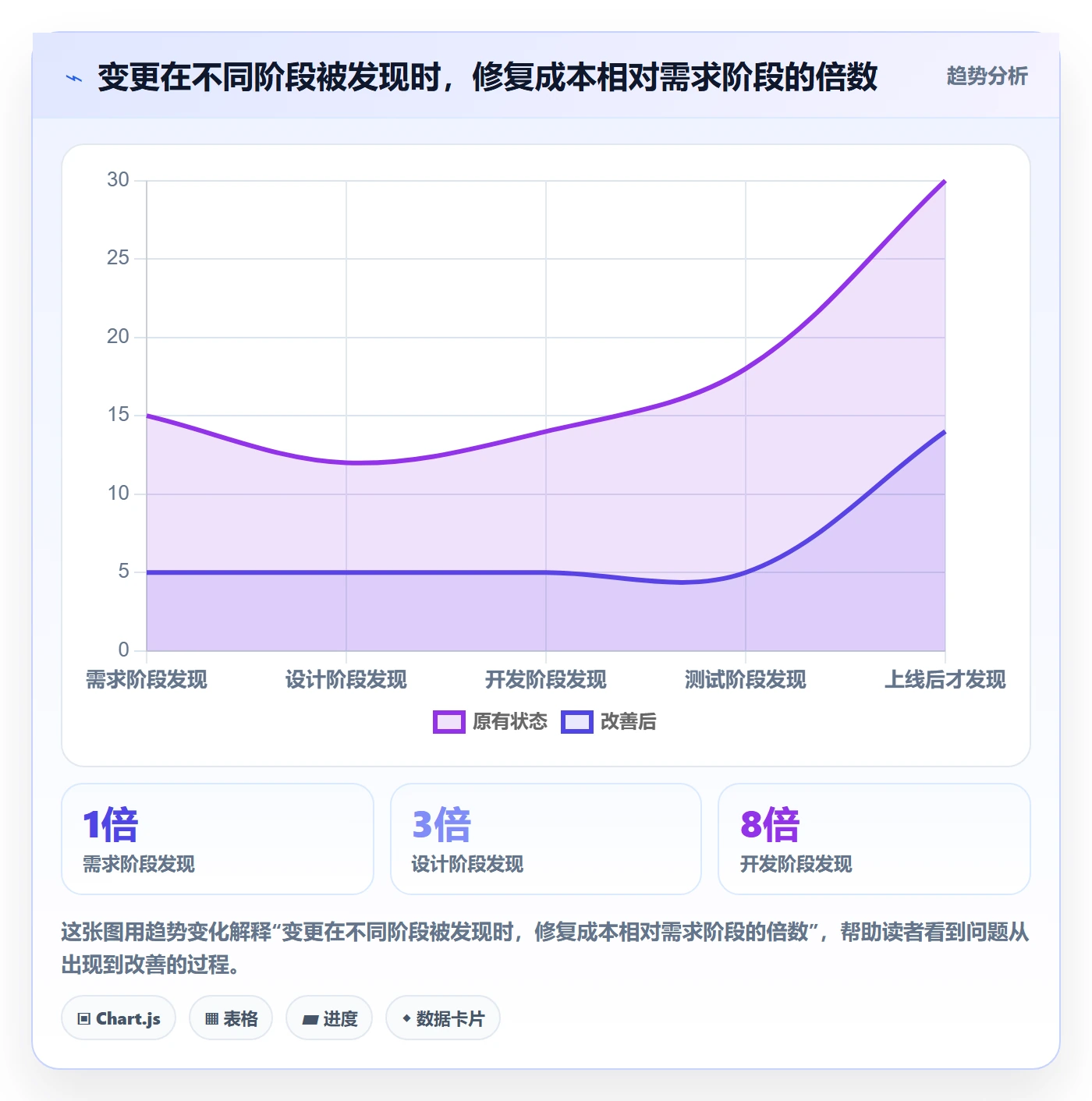Viewport: 1092px width, 1101px height.
Task: Toggle the 改善后 legend series
Action: pyautogui.click(x=608, y=721)
